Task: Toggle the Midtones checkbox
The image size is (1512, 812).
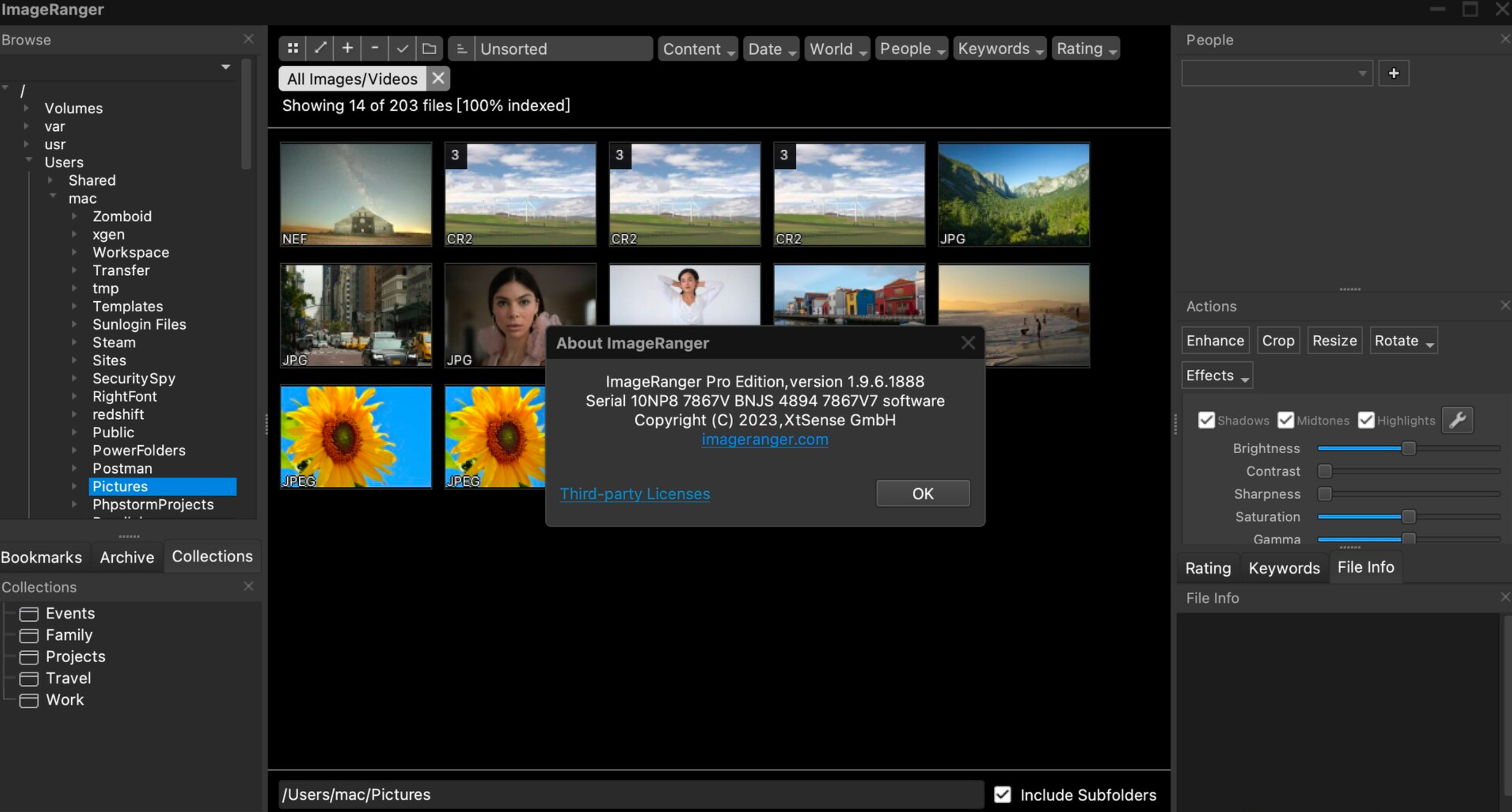Action: click(x=1286, y=420)
